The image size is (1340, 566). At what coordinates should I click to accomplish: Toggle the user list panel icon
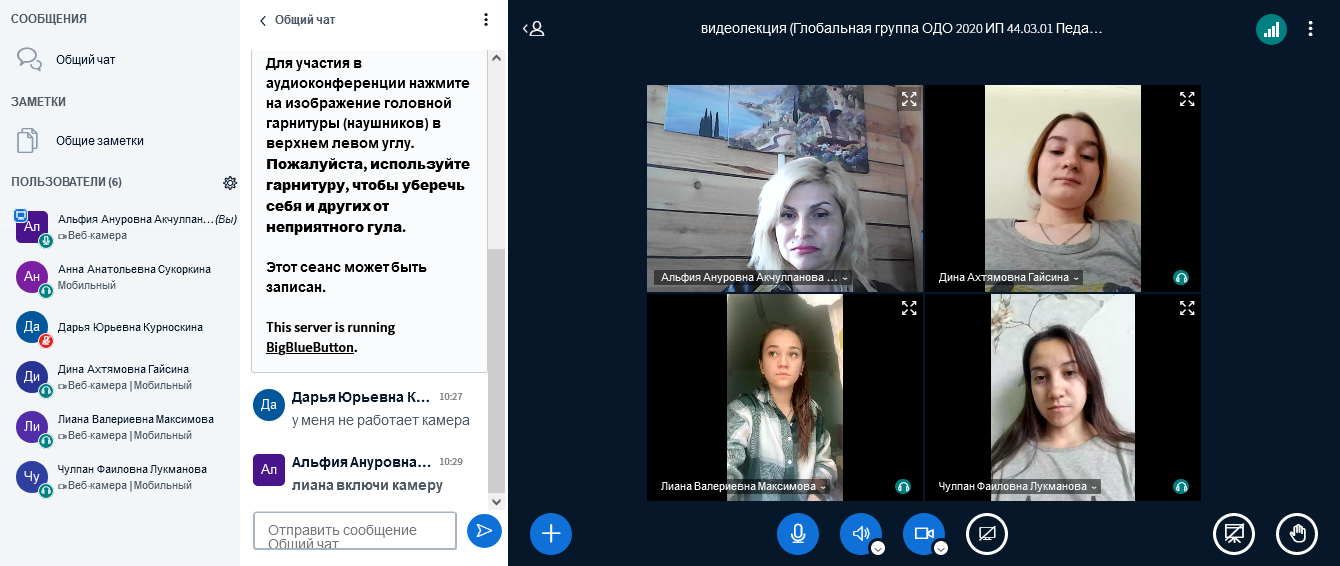[x=534, y=29]
